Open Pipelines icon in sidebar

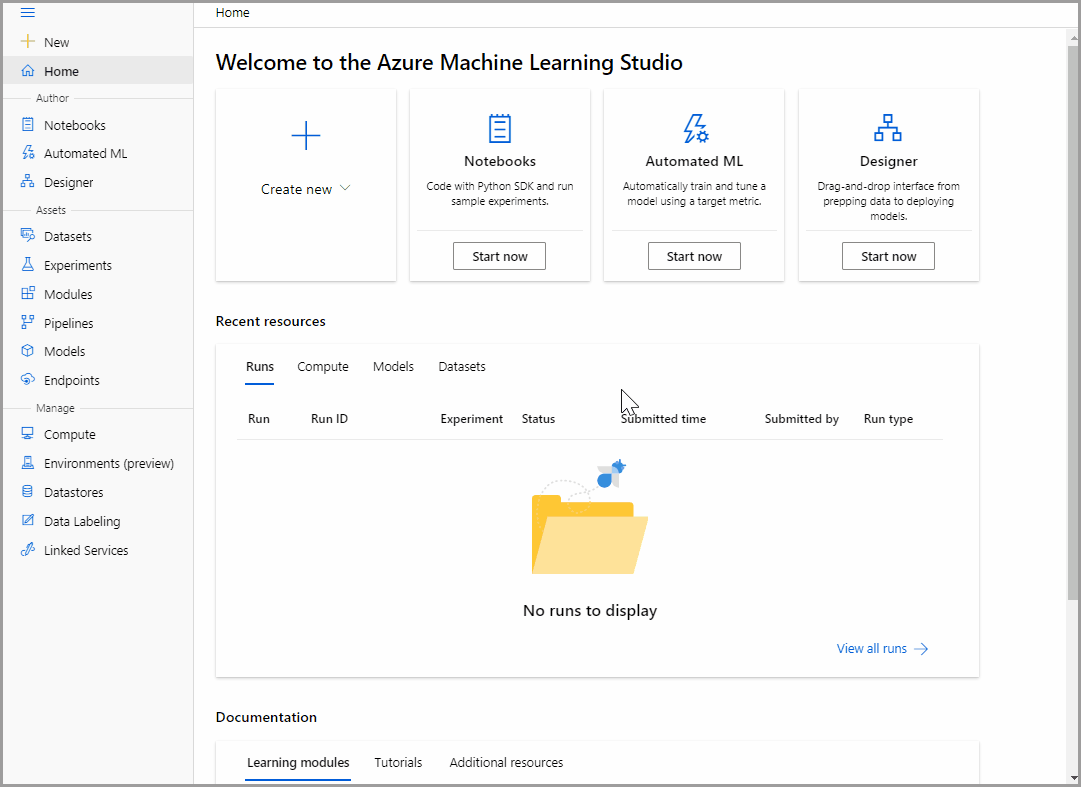coord(28,323)
